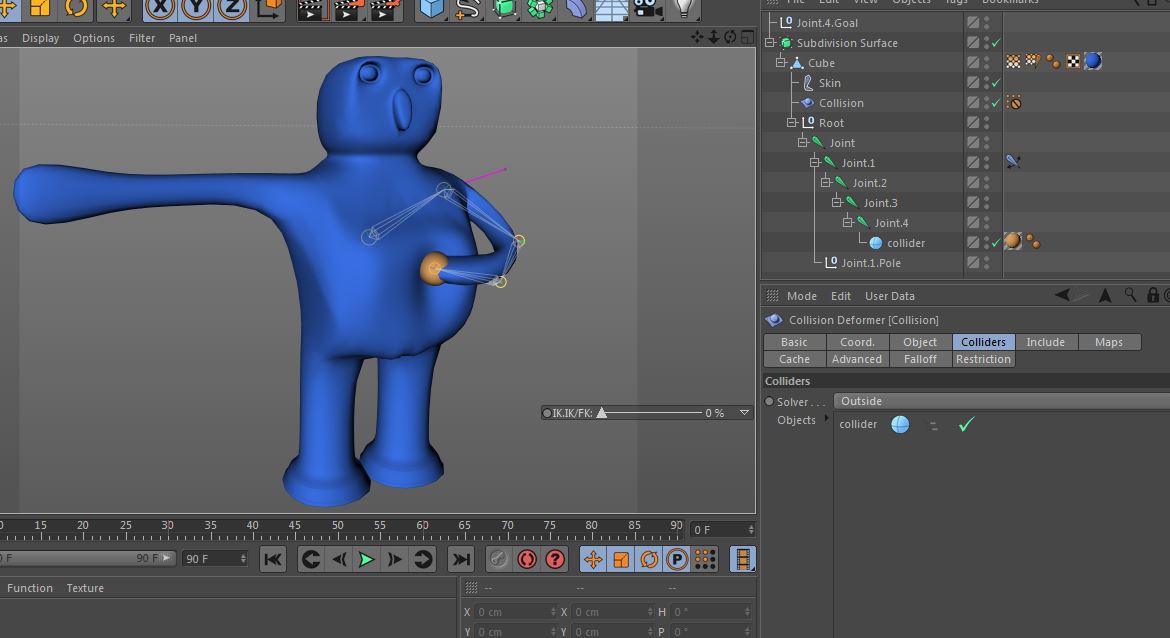1170x638 pixels.
Task: Switch to the Falloff tab
Action: (x=920, y=359)
